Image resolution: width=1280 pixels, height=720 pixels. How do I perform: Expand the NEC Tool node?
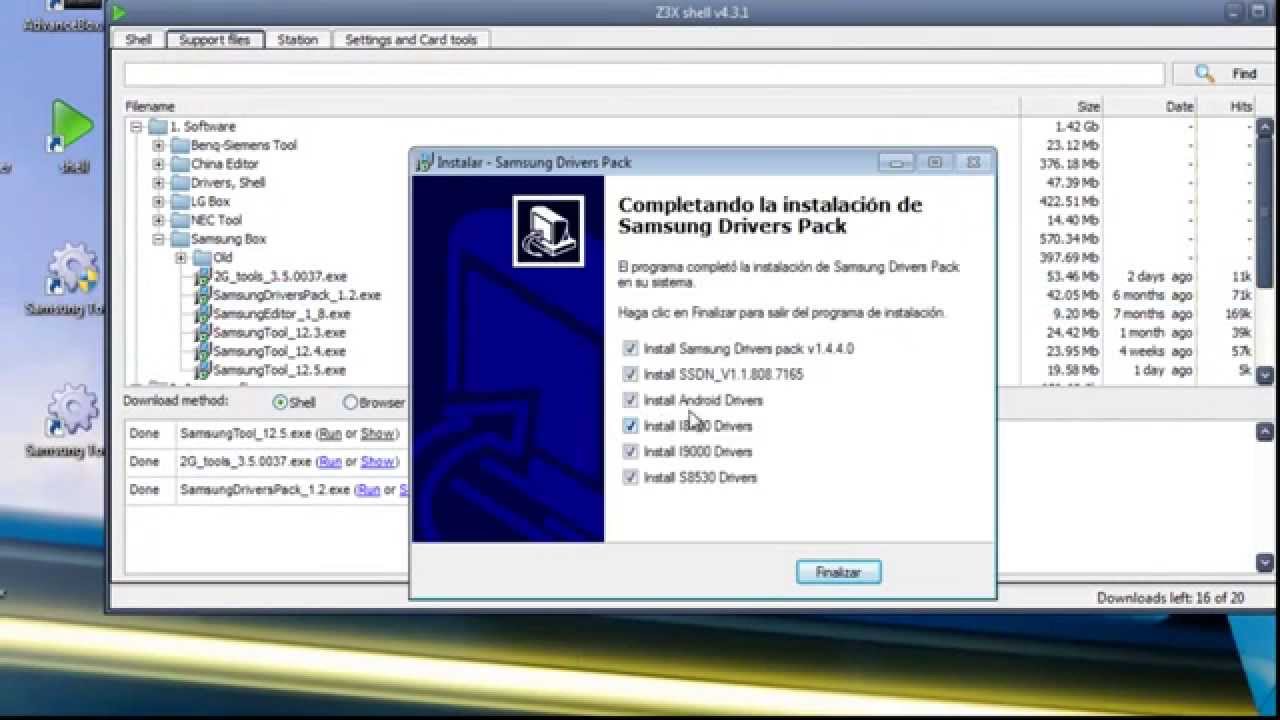(x=158, y=220)
